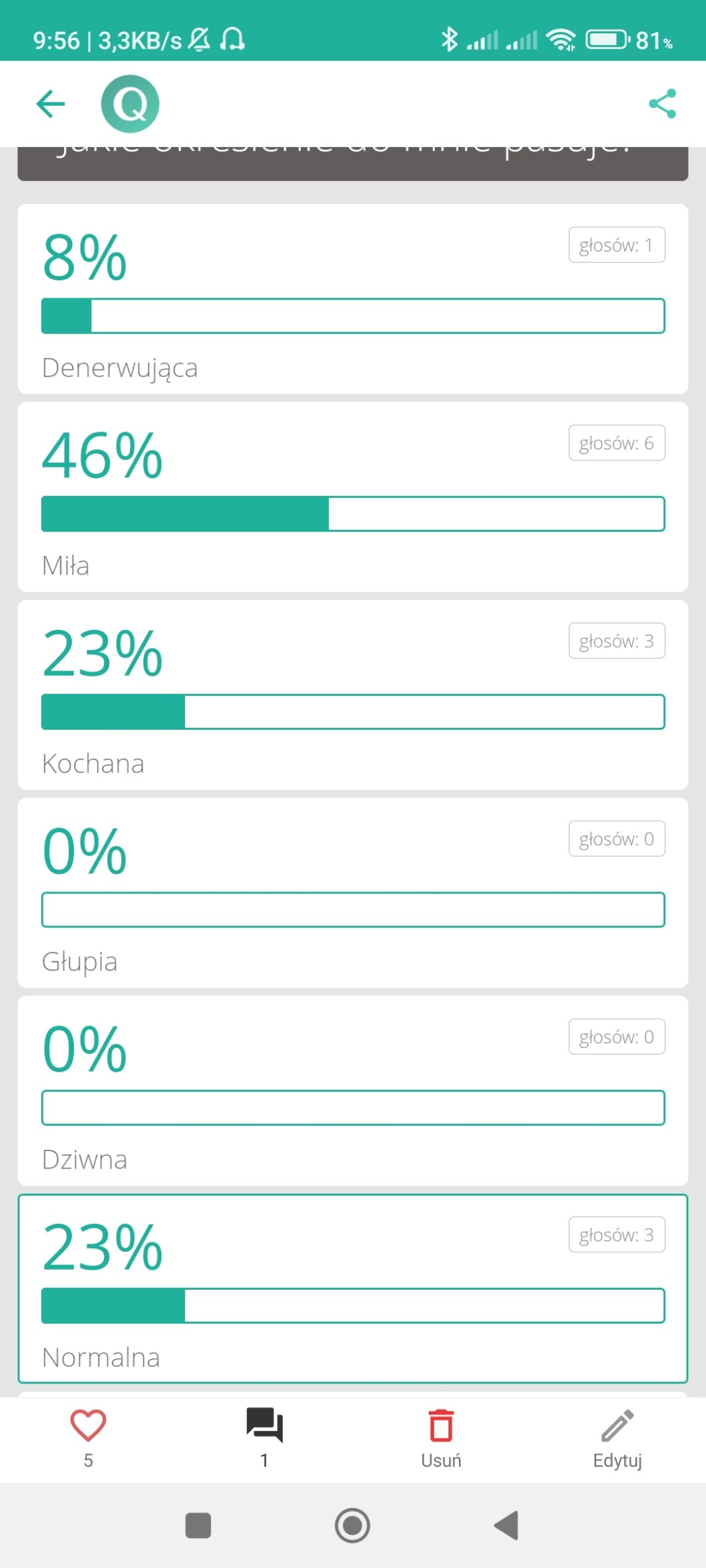
Task: Like the poll with heart icon
Action: [88, 1426]
